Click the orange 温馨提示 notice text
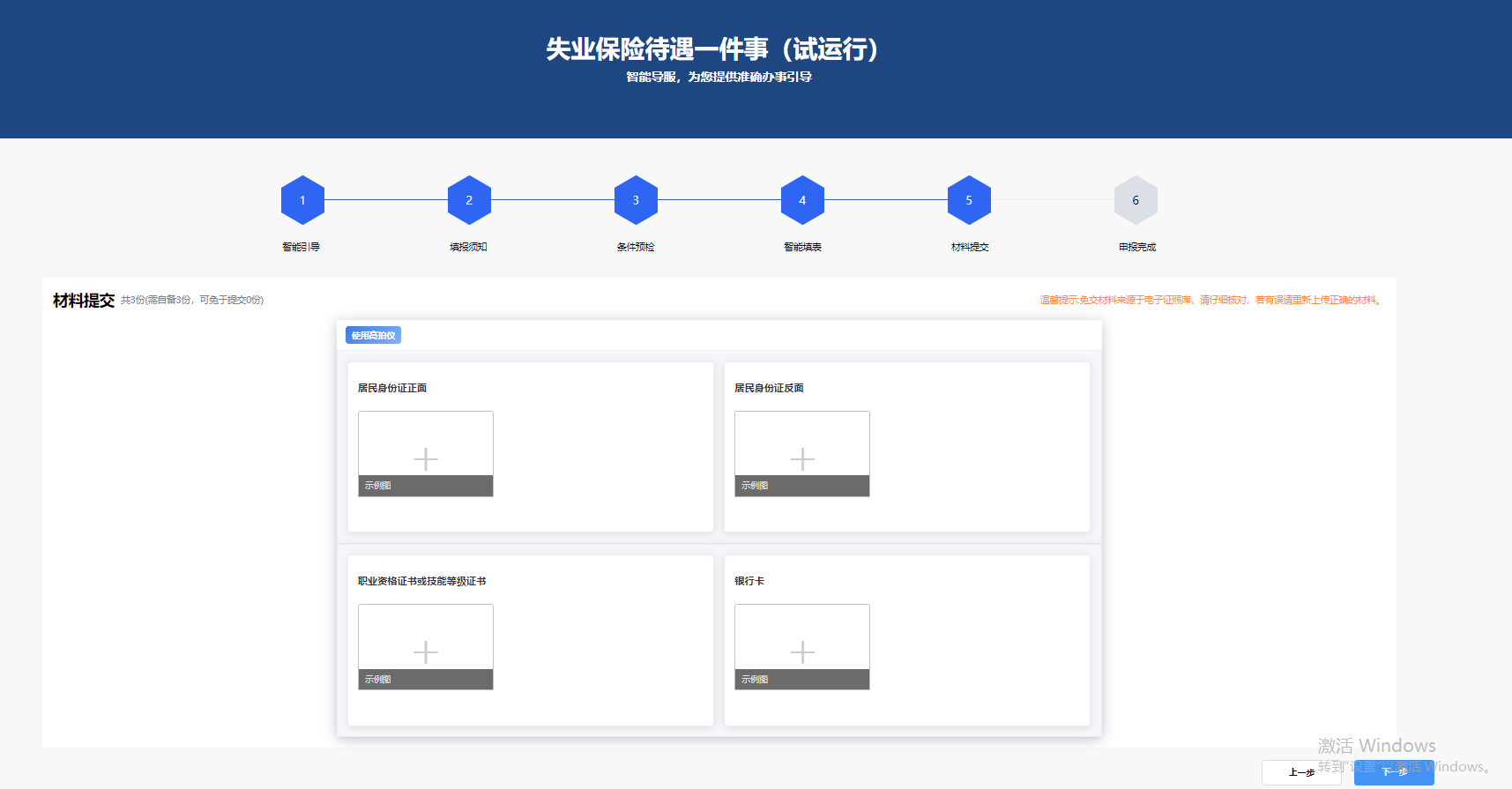Screen dimensions: 1512x789 coord(1210,300)
